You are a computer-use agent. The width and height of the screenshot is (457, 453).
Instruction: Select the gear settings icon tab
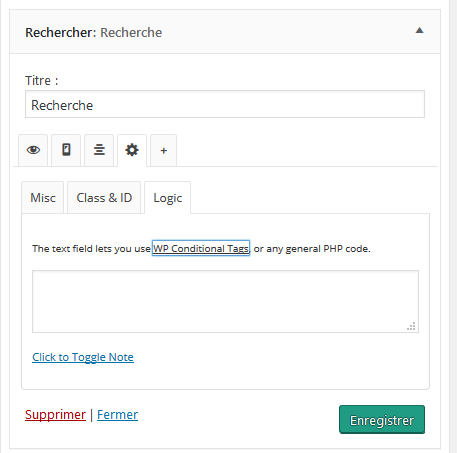132,150
